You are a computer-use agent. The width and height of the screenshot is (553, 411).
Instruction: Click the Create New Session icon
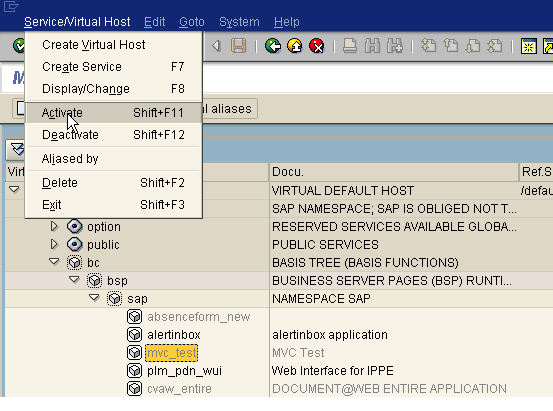[x=529, y=46]
